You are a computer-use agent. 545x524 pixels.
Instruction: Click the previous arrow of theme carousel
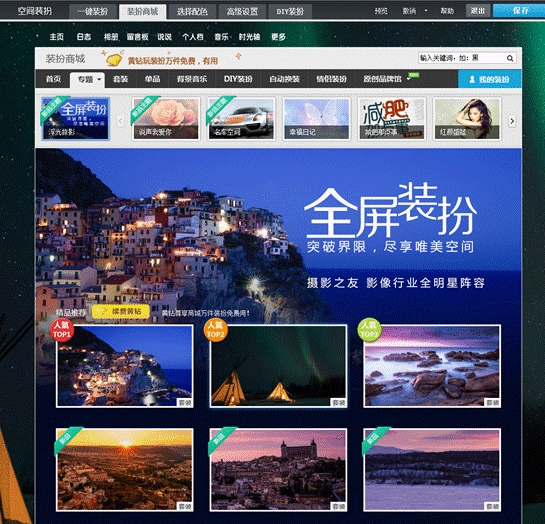pyautogui.click(x=120, y=121)
